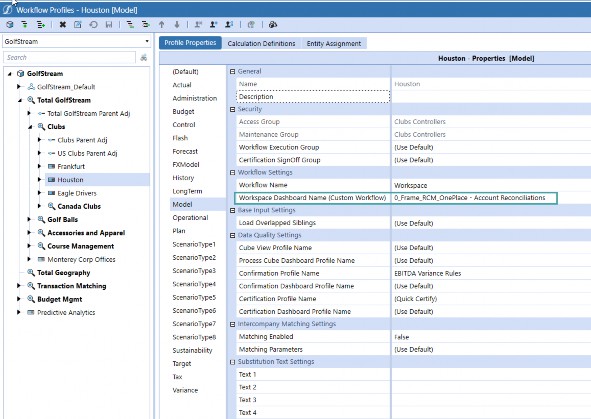Open the Entity Assignment tab

[334, 43]
